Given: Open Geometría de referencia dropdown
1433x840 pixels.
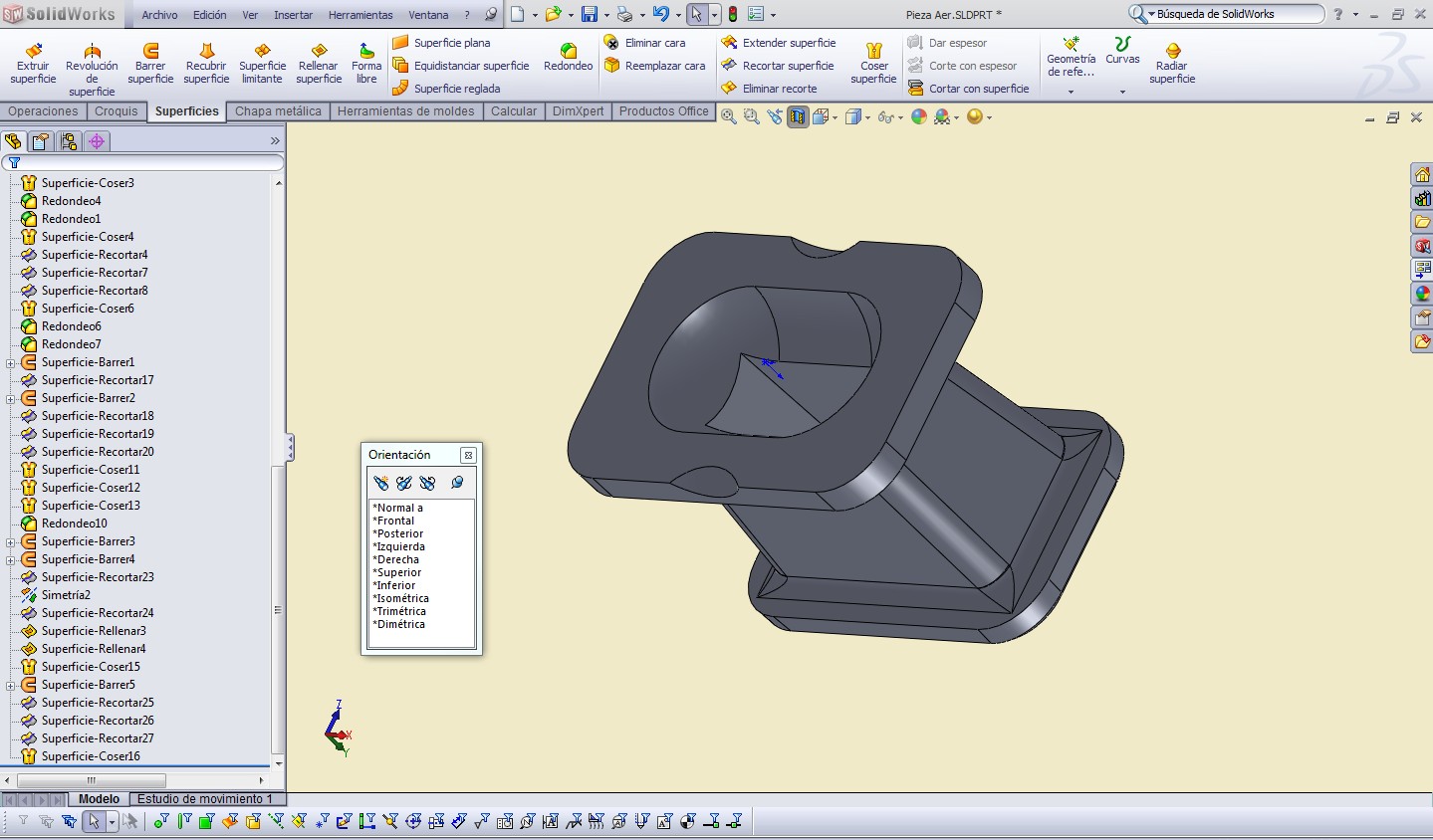Looking at the screenshot, I should pyautogui.click(x=1071, y=92).
